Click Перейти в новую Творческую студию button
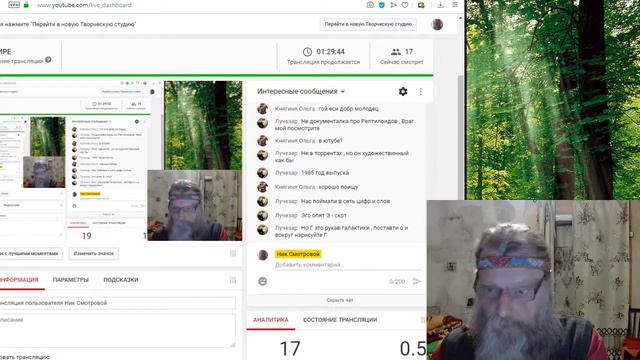The height and width of the screenshot is (360, 640). (x=368, y=24)
